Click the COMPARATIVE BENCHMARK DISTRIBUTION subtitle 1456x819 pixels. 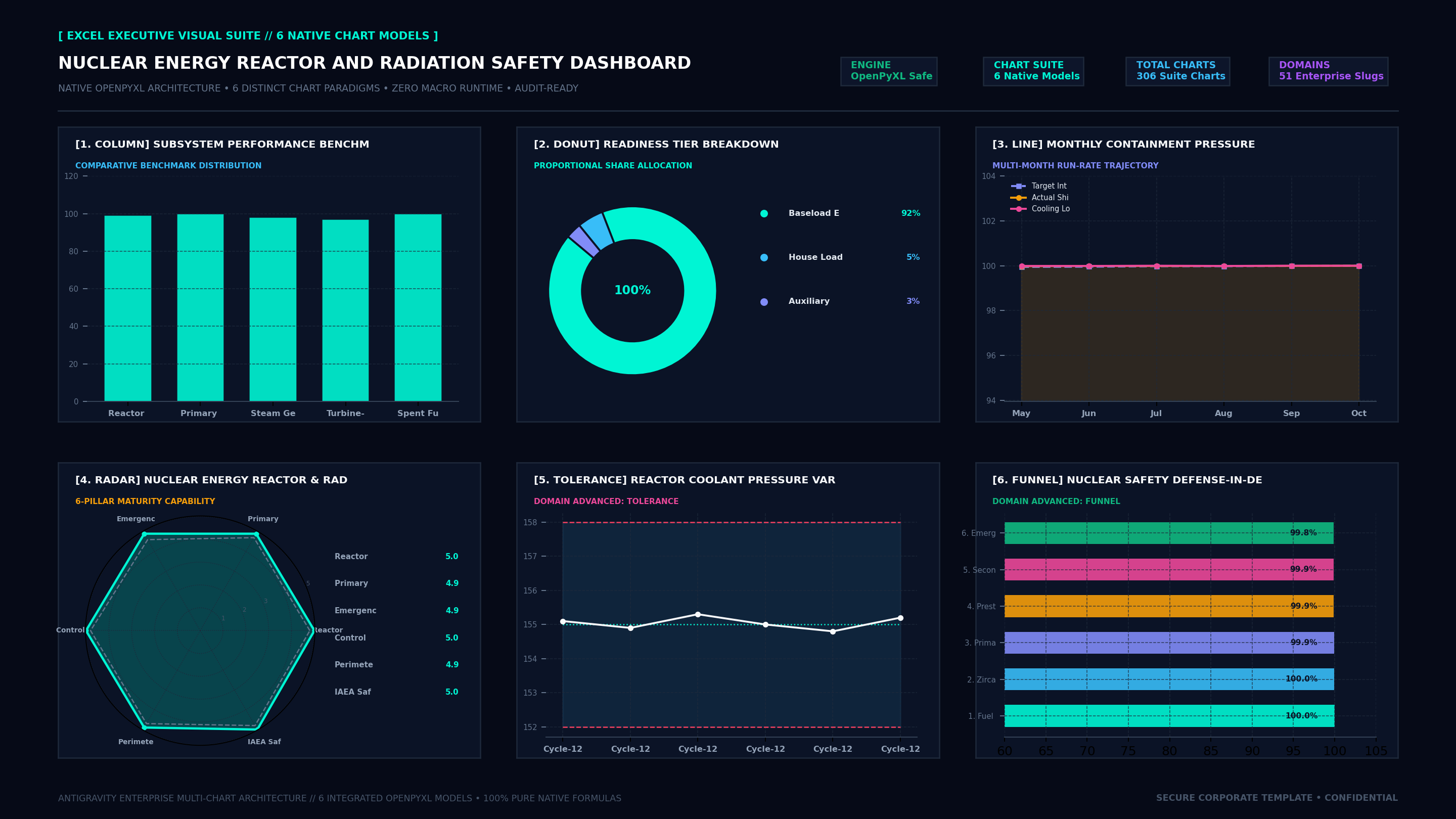coord(168,166)
